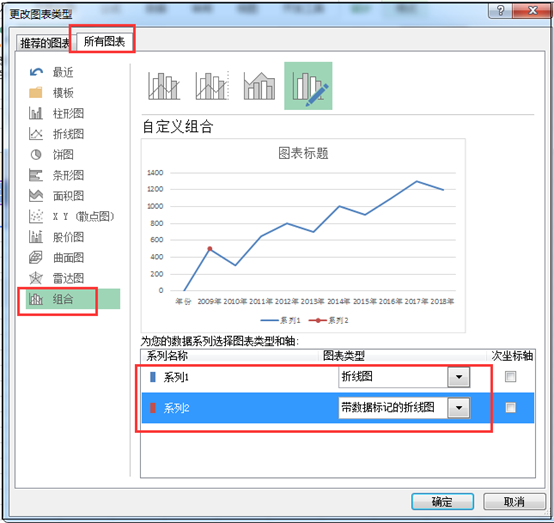Select 条形图 category label
The width and height of the screenshot is (554, 523).
pos(69,175)
